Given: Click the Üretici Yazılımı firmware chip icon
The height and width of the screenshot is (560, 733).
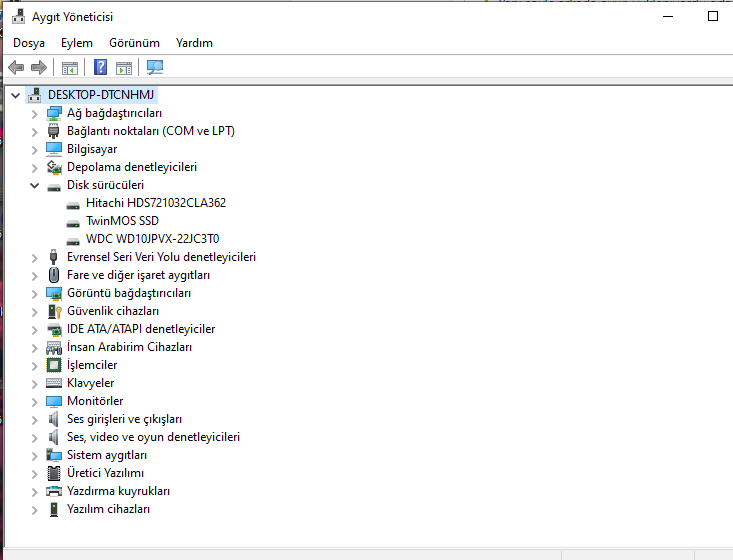Looking at the screenshot, I should [54, 473].
